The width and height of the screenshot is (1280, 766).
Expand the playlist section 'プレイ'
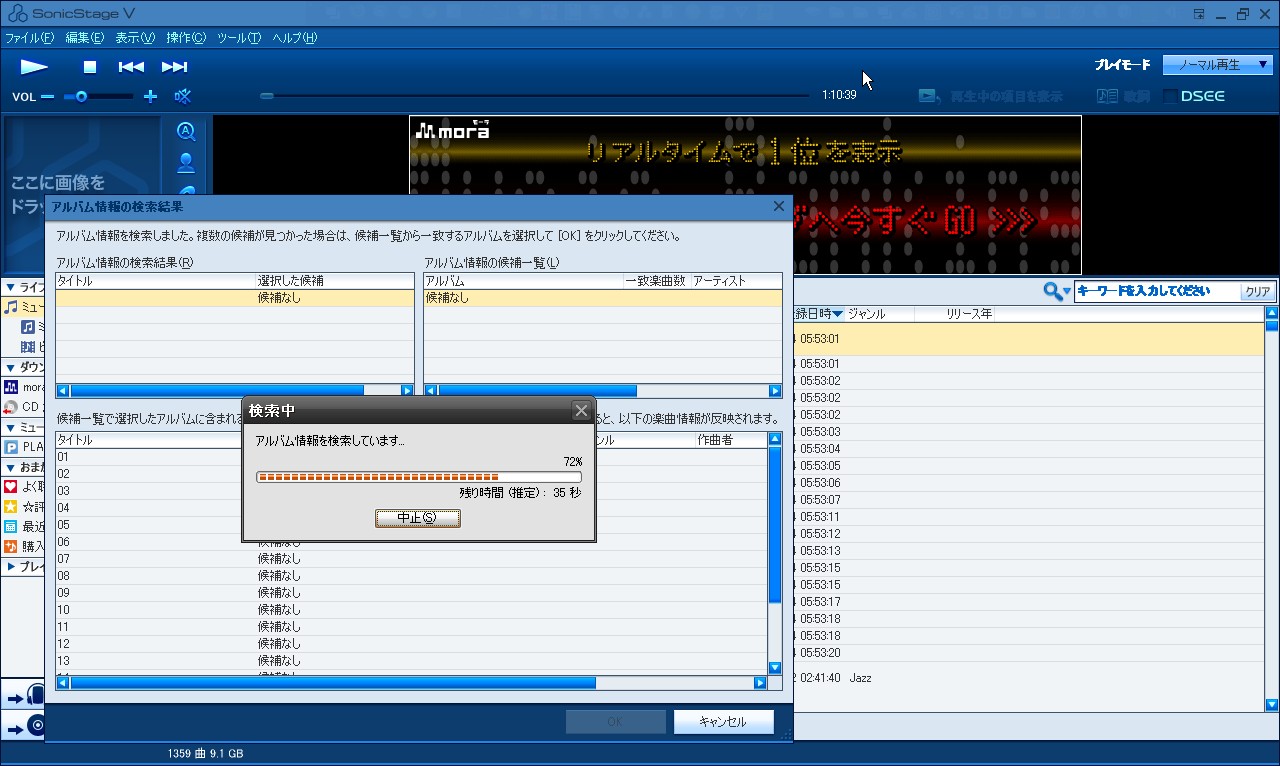(10, 567)
